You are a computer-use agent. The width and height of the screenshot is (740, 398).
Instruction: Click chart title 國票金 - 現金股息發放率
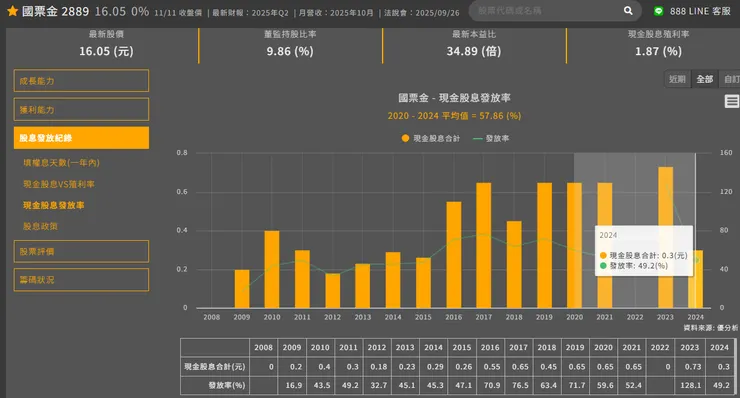tap(454, 98)
